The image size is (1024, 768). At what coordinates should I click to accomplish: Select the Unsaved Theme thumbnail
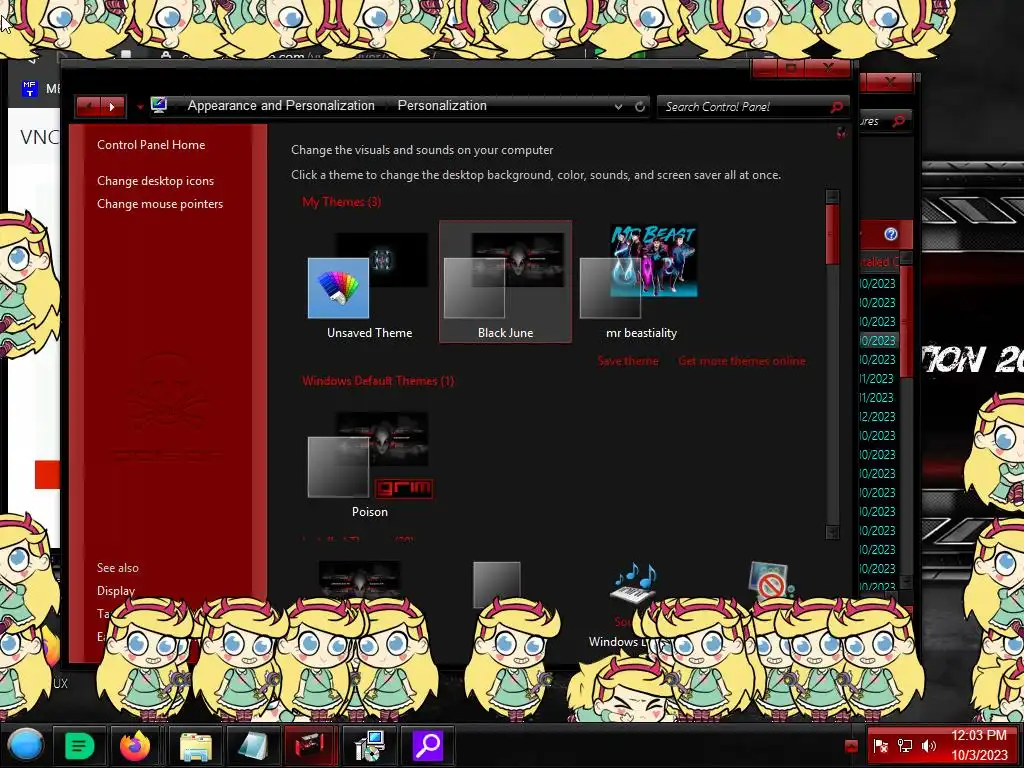pos(369,281)
